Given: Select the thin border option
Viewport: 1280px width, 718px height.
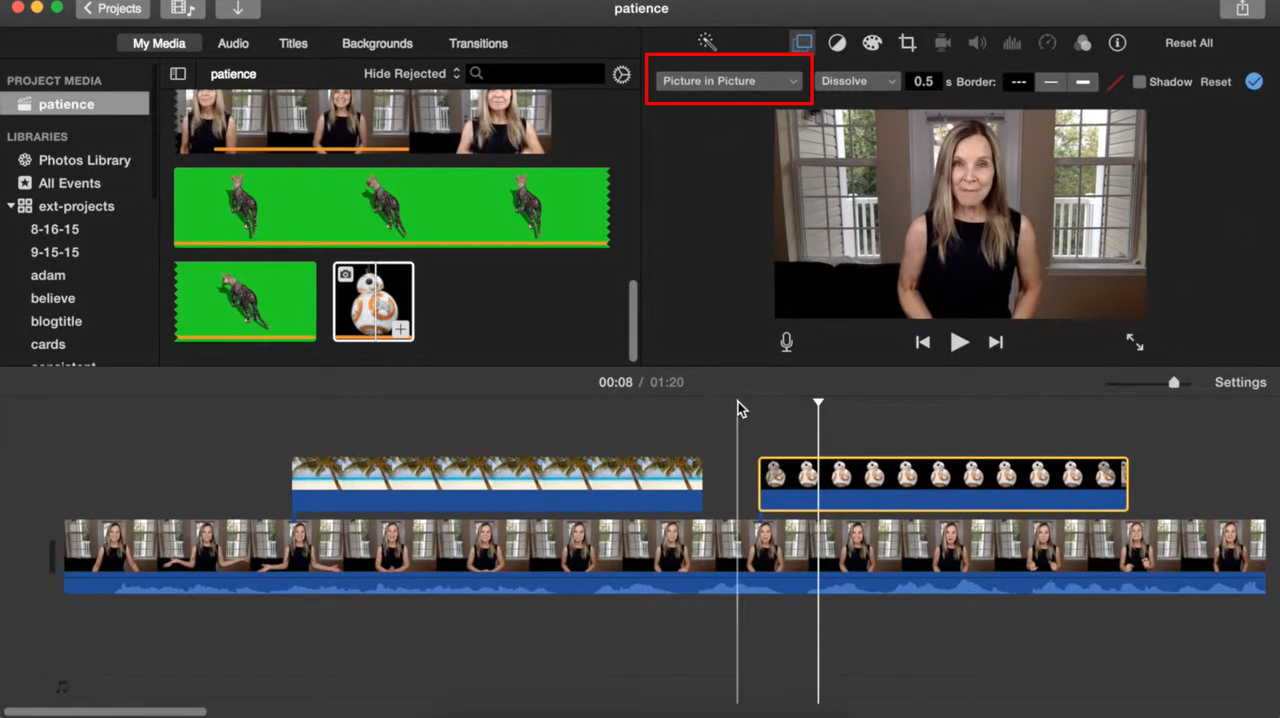Looking at the screenshot, I should [x=1050, y=82].
